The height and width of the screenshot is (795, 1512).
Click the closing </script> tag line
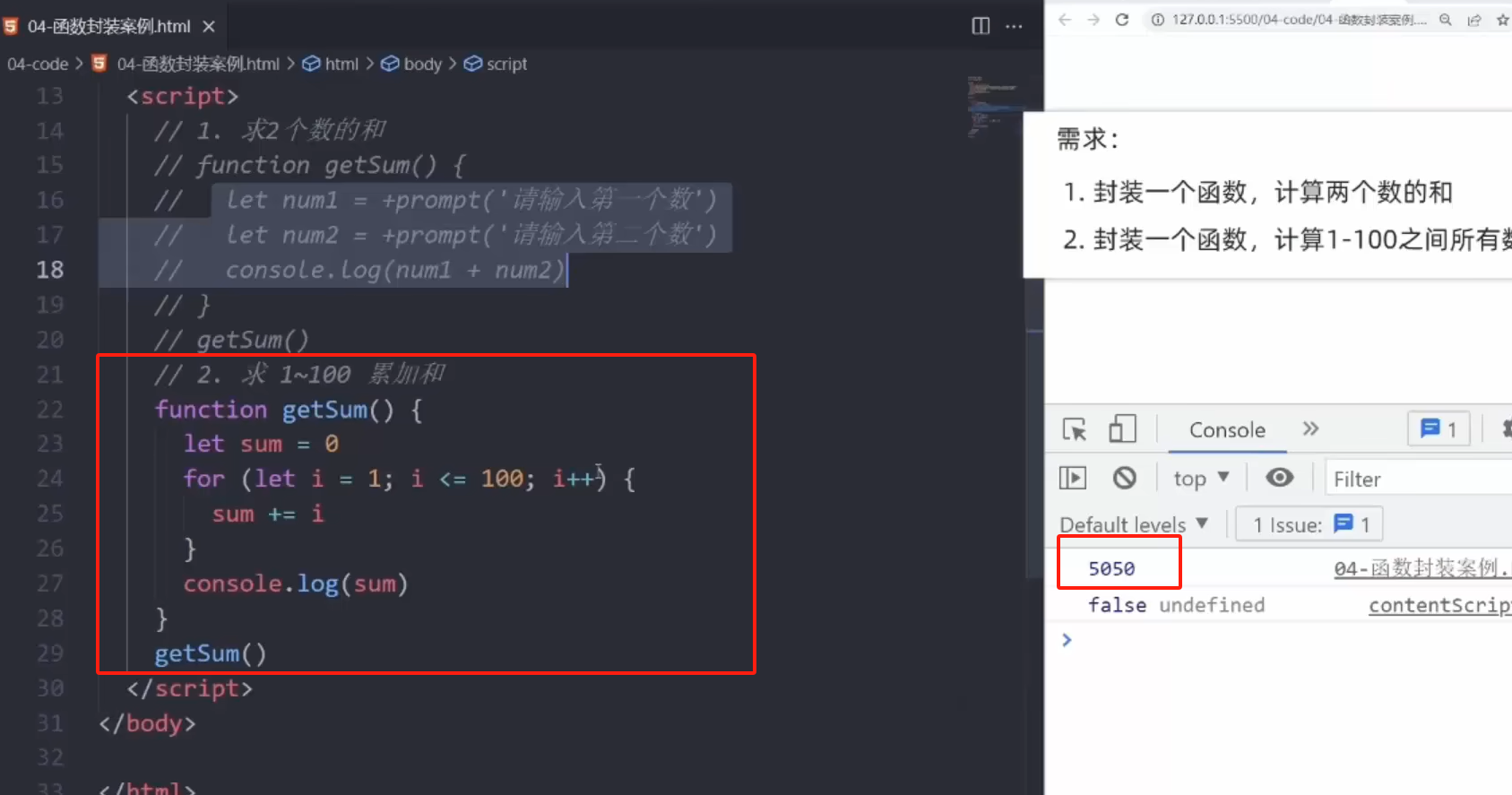[x=190, y=688]
